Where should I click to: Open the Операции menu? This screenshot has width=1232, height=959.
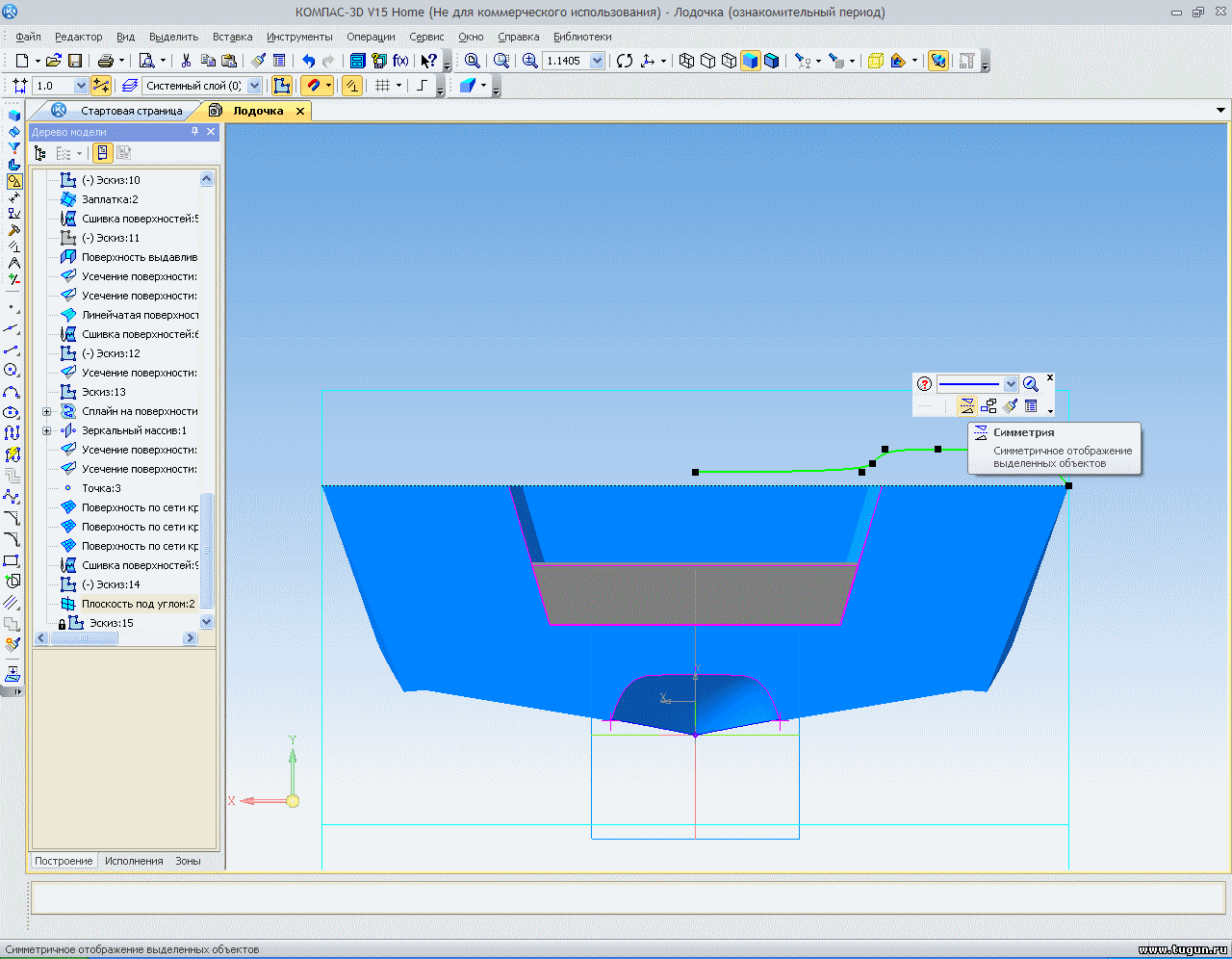tap(371, 37)
